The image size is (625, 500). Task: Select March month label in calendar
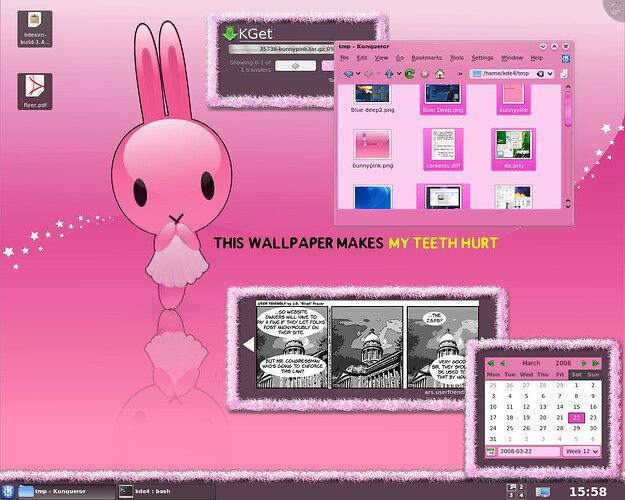(531, 363)
